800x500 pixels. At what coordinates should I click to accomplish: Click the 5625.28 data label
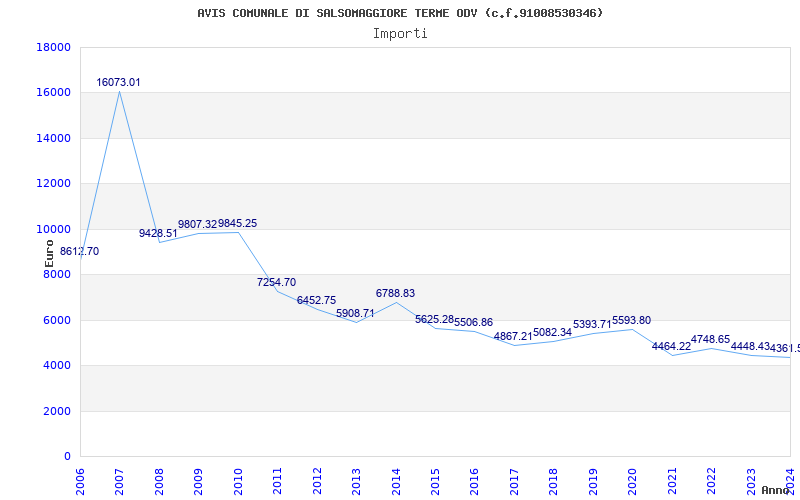tap(434, 319)
